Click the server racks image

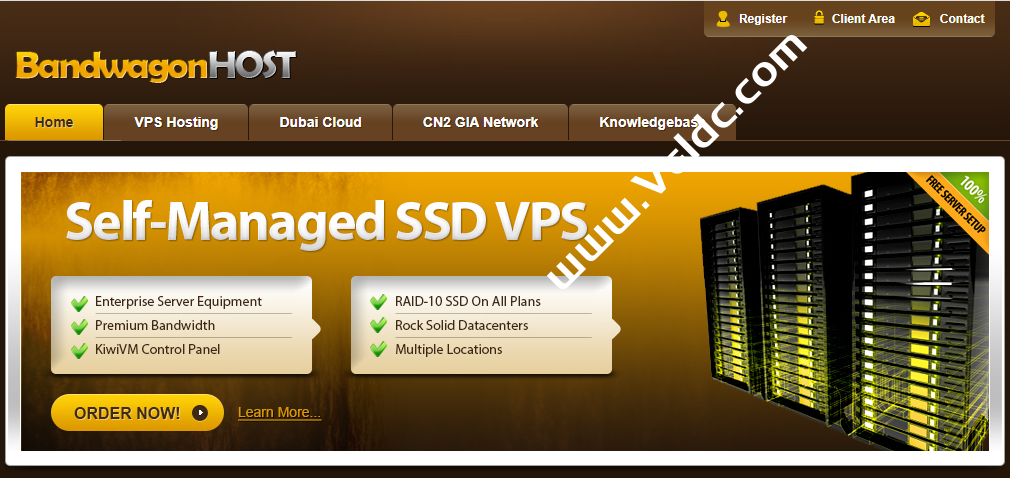[x=844, y=309]
